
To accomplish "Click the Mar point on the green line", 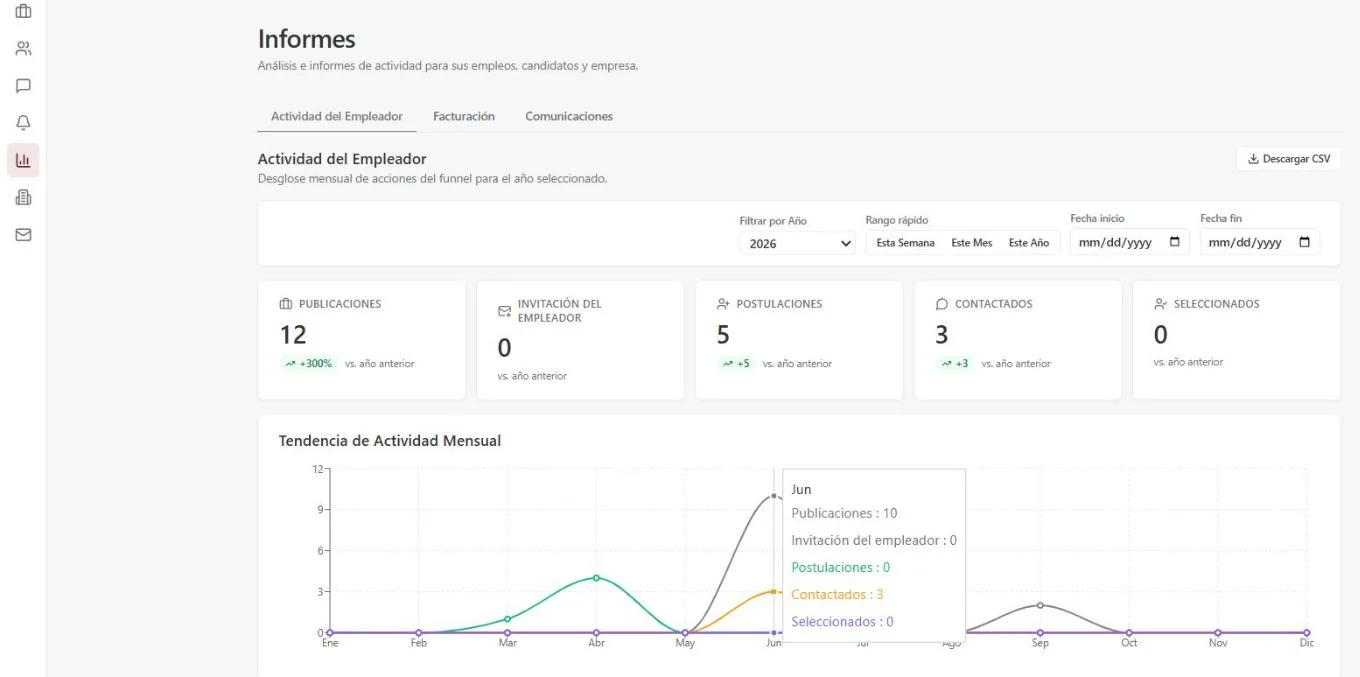I will [507, 619].
